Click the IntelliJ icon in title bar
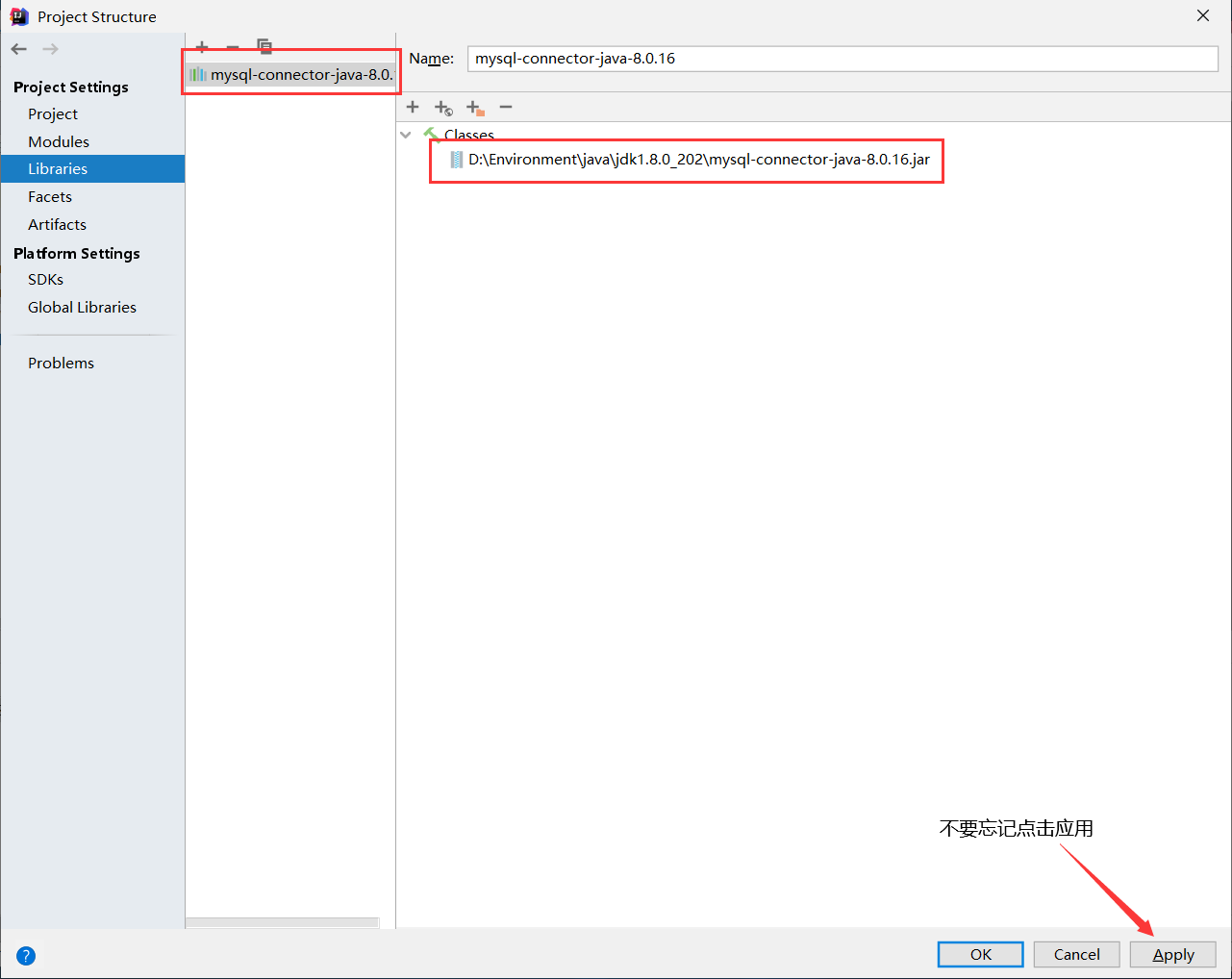1232x979 pixels. [x=18, y=16]
